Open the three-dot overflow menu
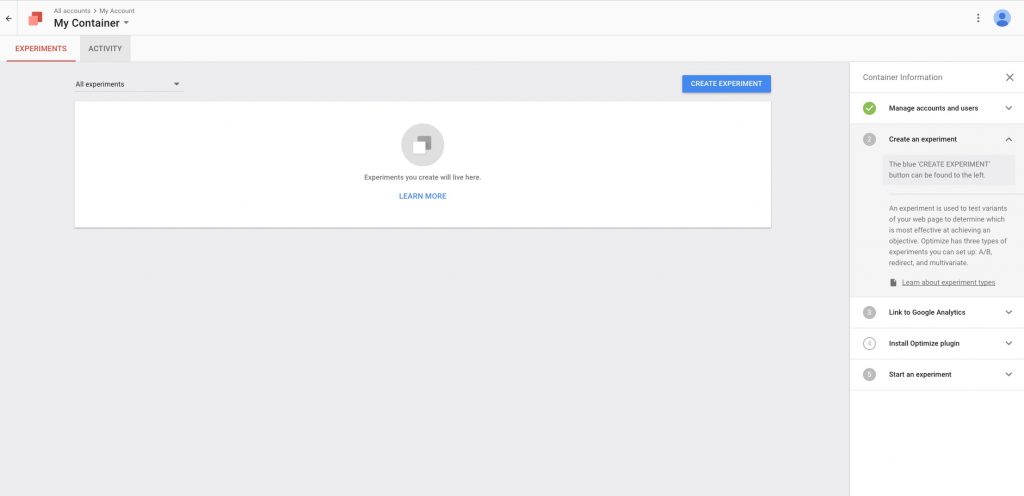 (x=978, y=18)
